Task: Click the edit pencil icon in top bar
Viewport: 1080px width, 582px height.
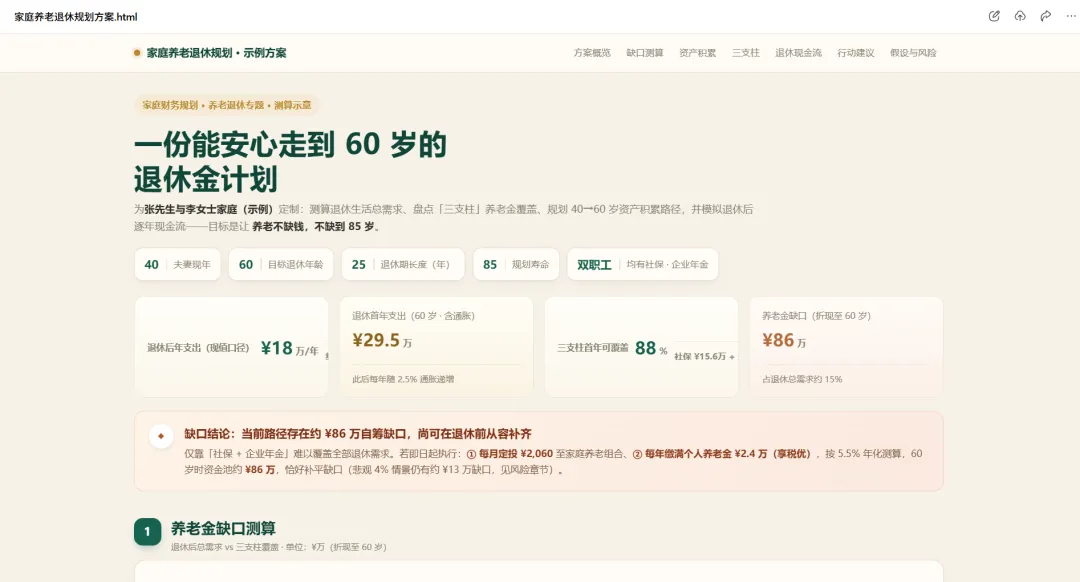Action: click(x=994, y=16)
